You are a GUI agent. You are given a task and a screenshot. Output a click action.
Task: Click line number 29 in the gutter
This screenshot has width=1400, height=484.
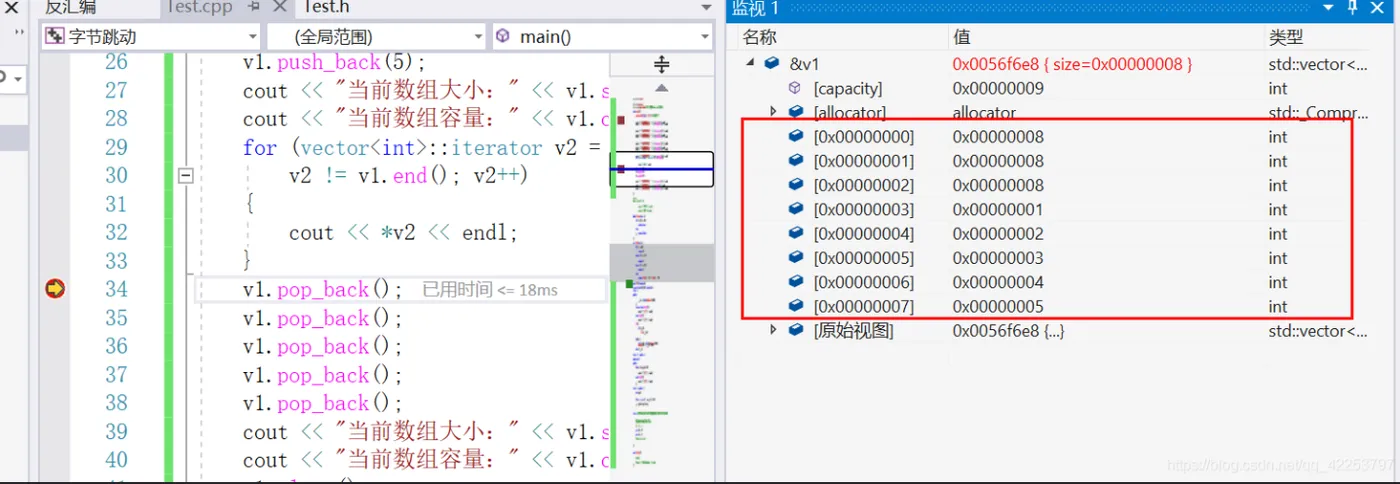[x=116, y=147]
